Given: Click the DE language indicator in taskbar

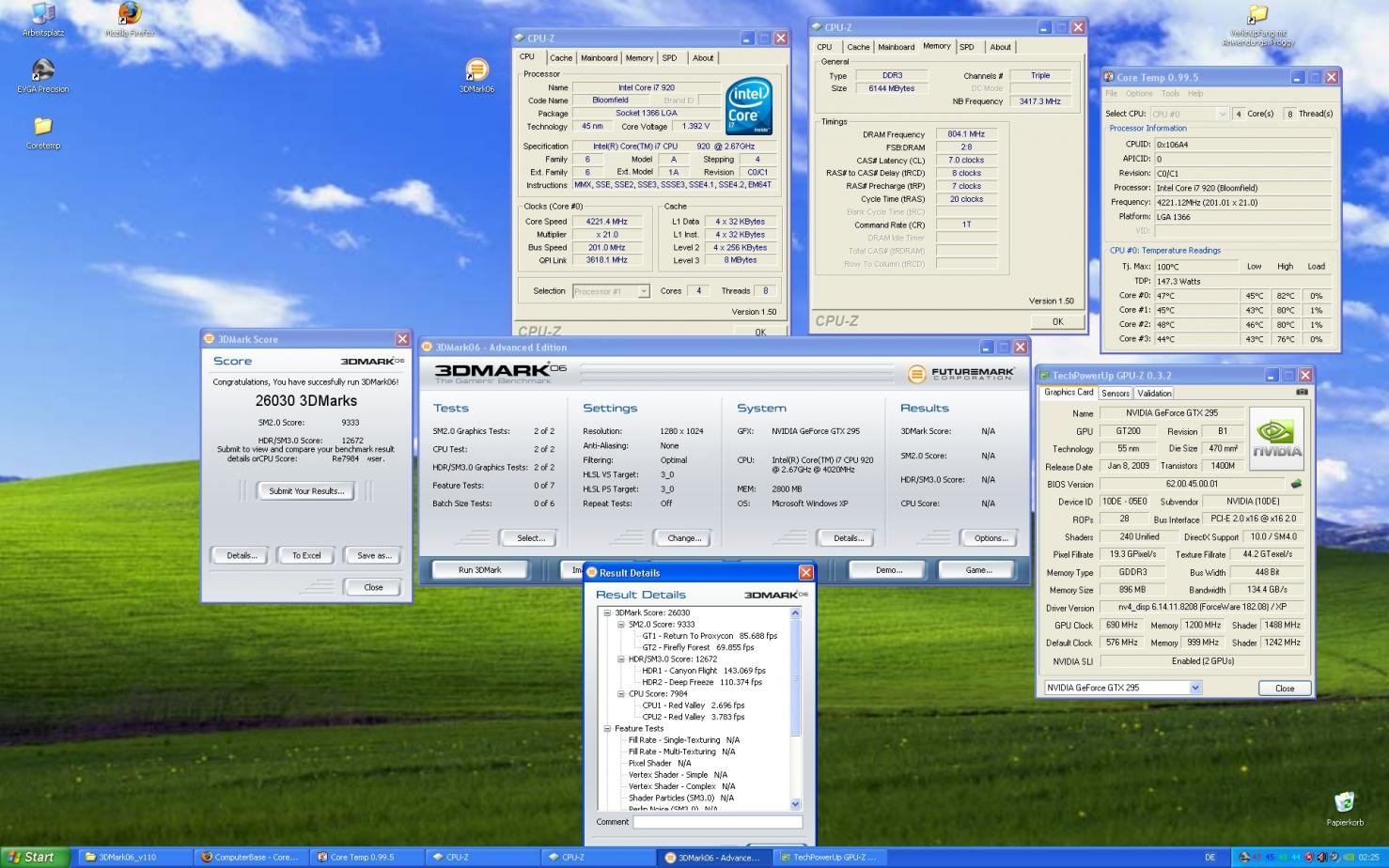Looking at the screenshot, I should coord(1210,857).
